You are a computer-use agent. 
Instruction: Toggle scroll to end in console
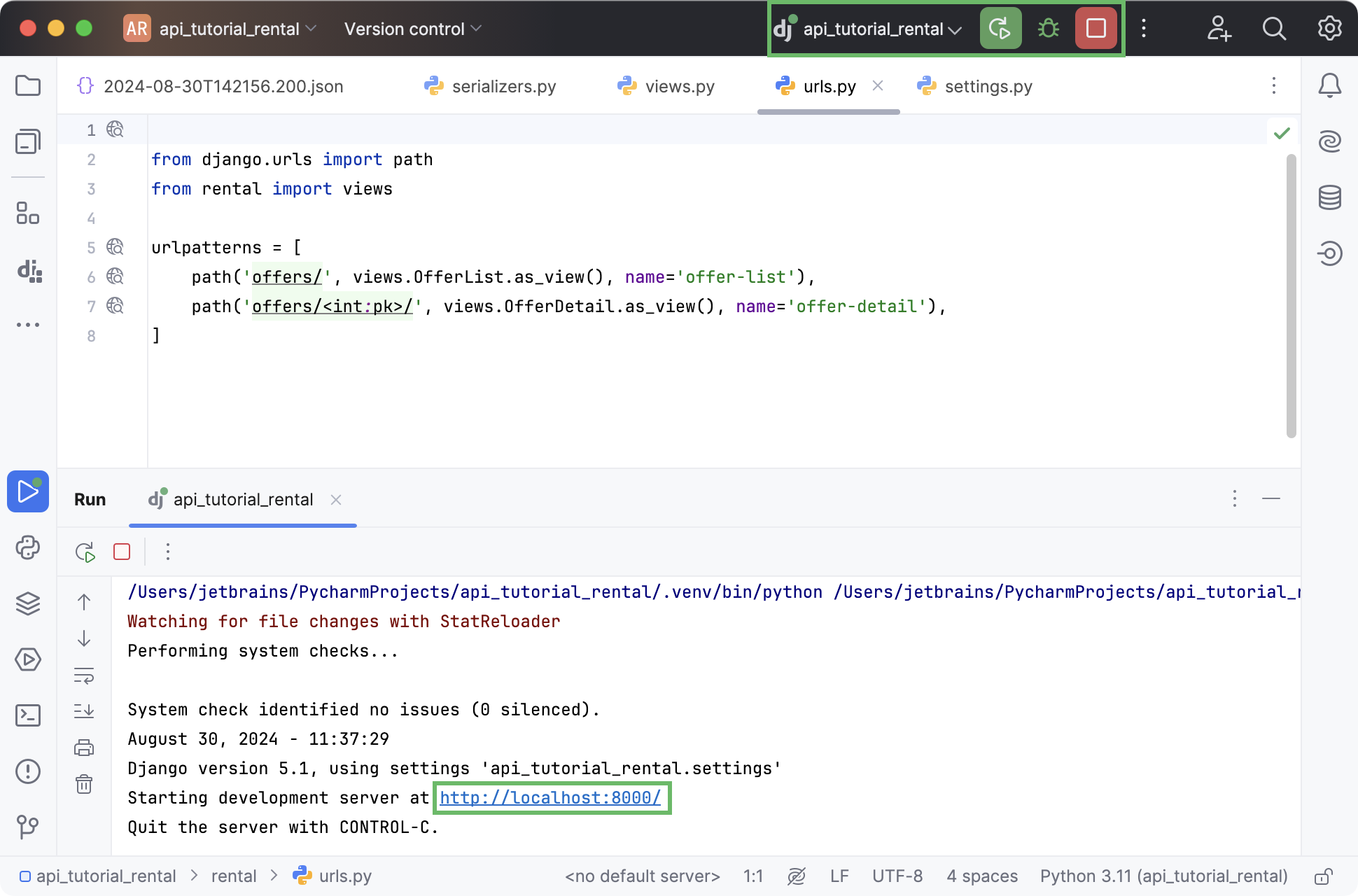(84, 711)
